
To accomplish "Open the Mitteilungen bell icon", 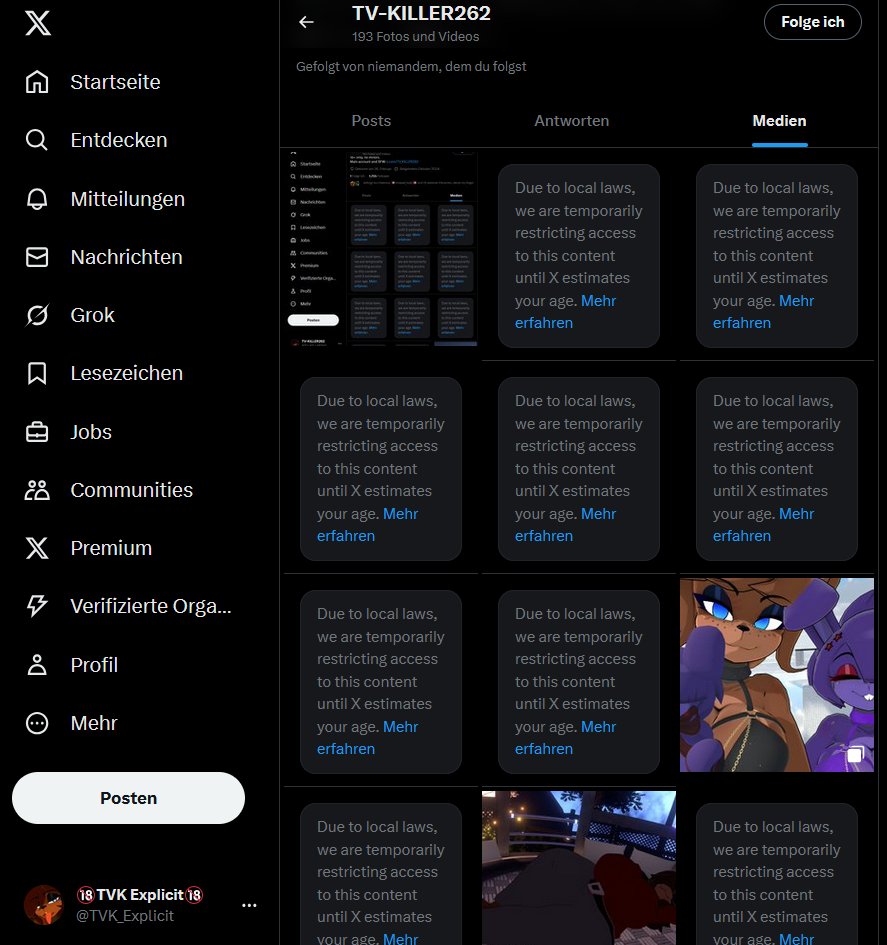I will point(37,198).
